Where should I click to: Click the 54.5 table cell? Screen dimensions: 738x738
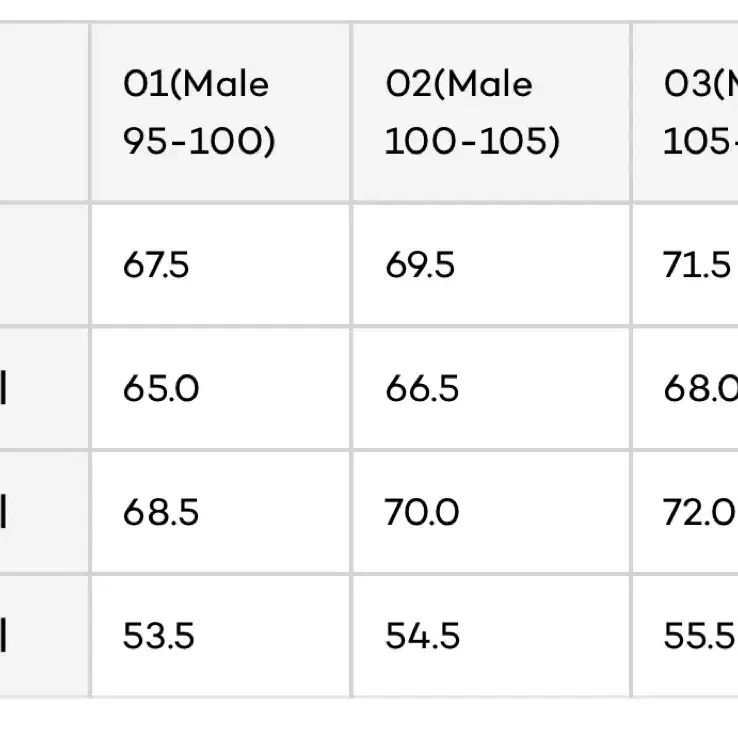coord(491,636)
